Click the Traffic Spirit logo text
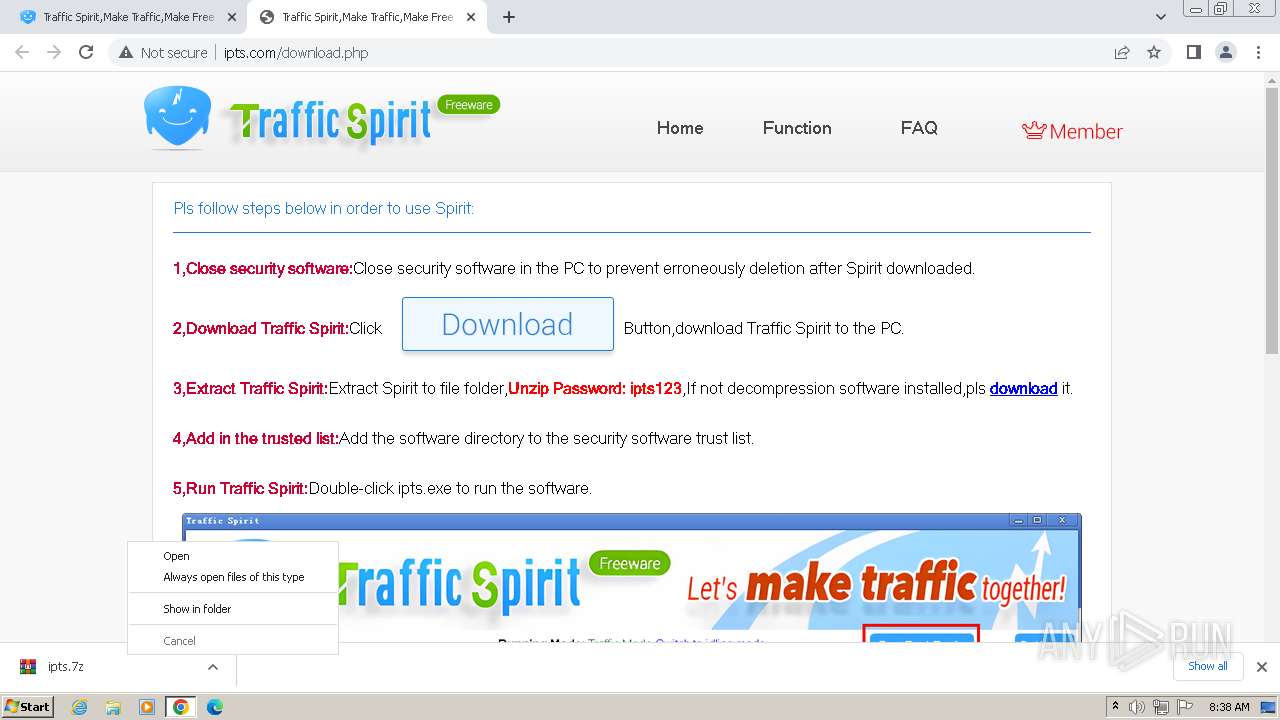This screenshot has height=720, width=1280. [x=330, y=122]
